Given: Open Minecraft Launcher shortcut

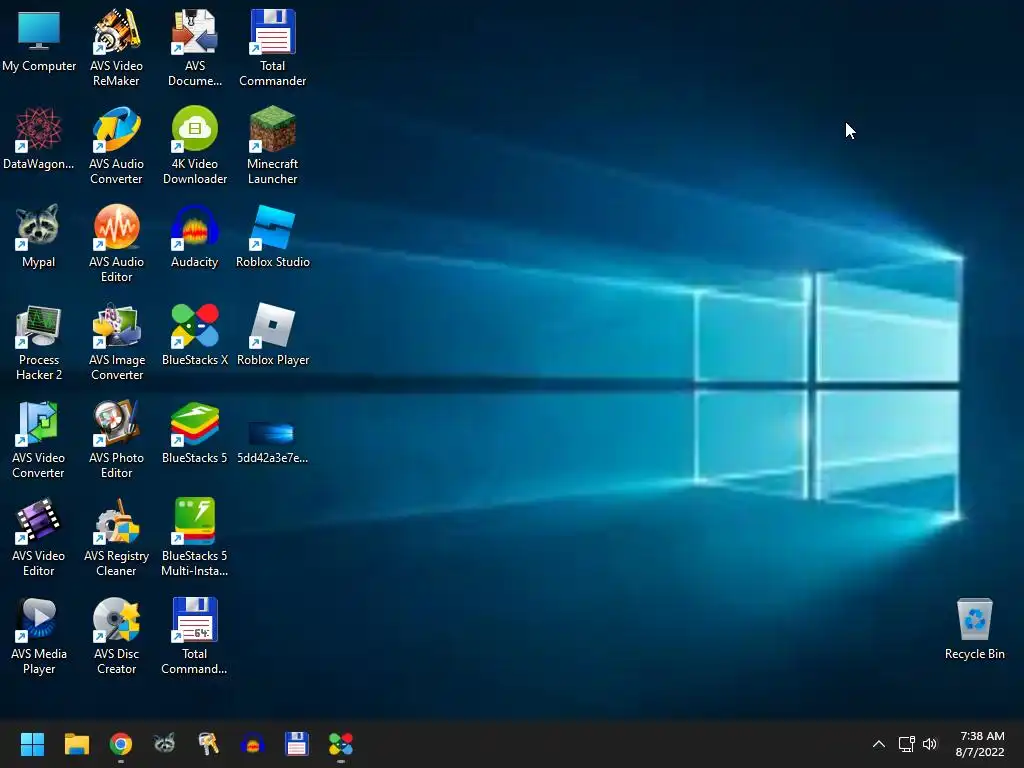Looking at the screenshot, I should [x=272, y=146].
